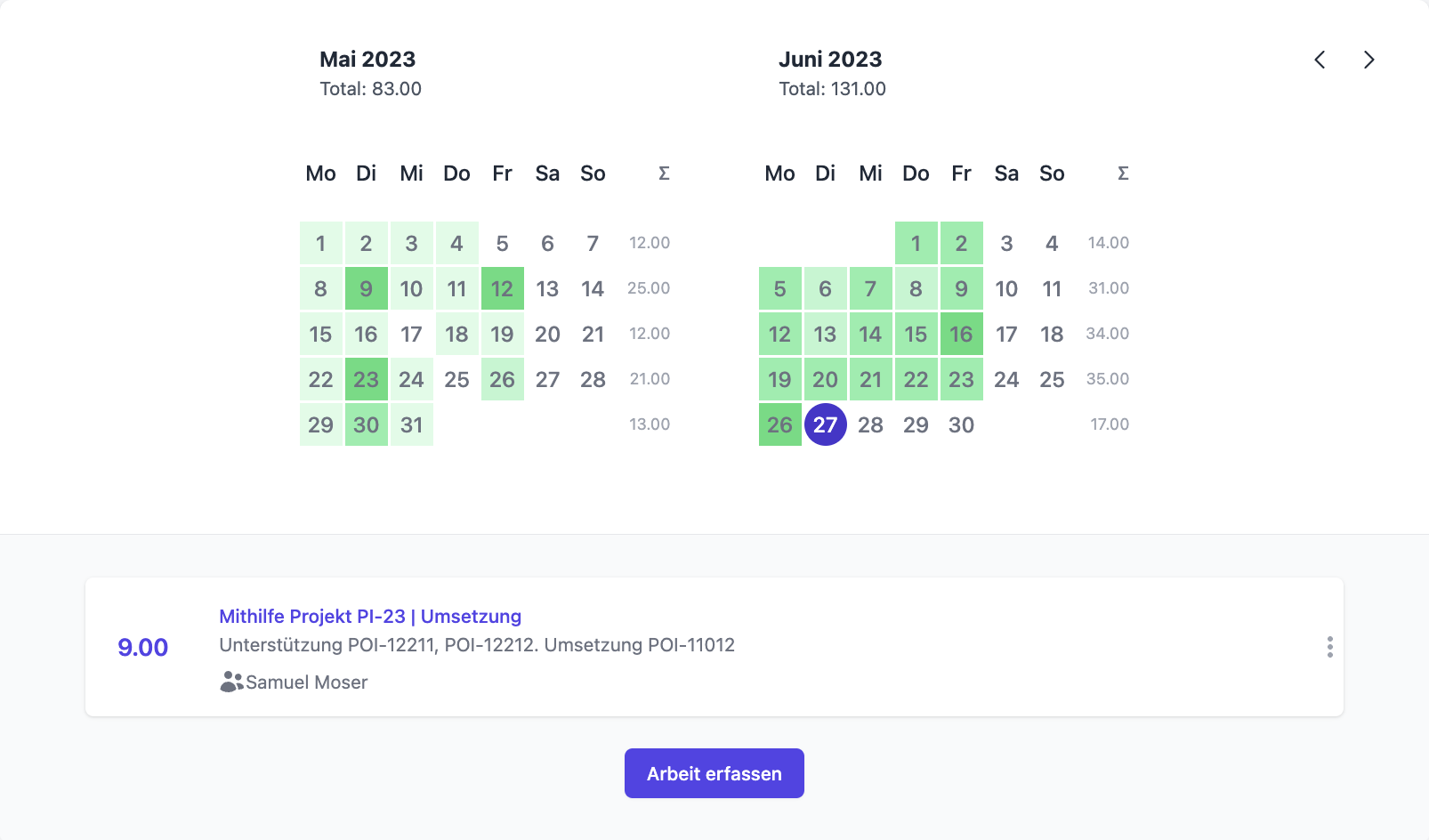Image resolution: width=1429 pixels, height=840 pixels.
Task: Select 12 May dark green cell
Action: 502,288
